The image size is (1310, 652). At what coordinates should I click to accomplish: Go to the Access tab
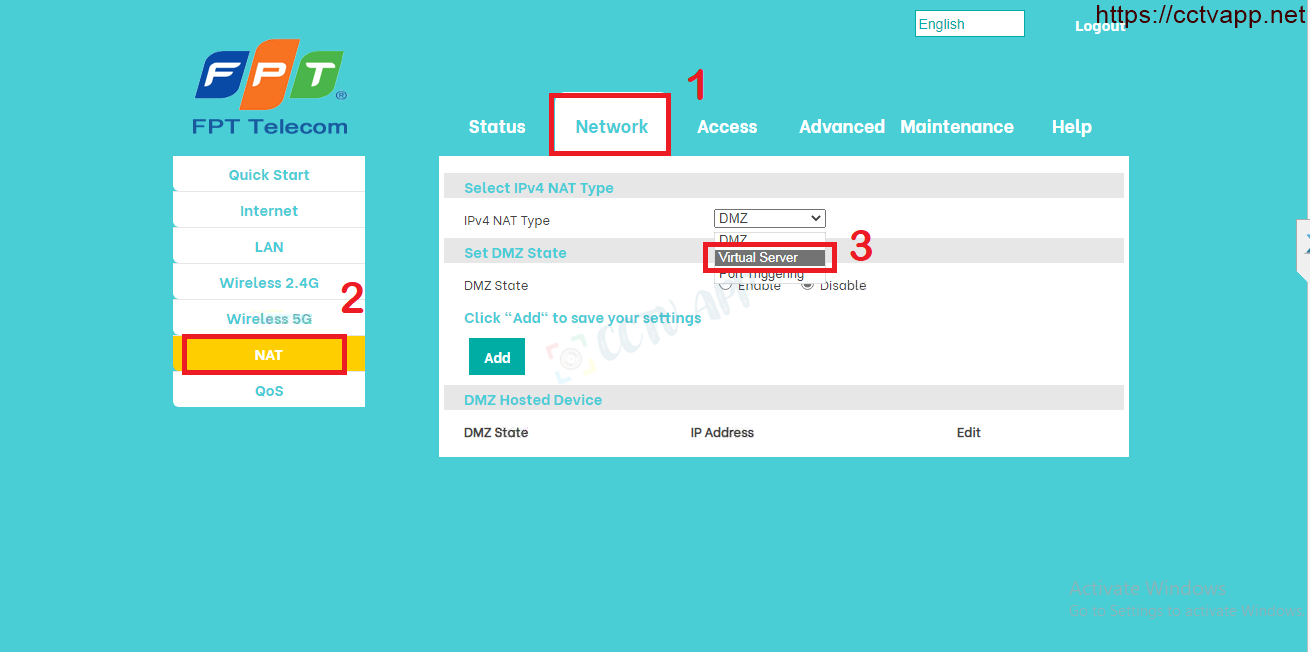click(727, 127)
